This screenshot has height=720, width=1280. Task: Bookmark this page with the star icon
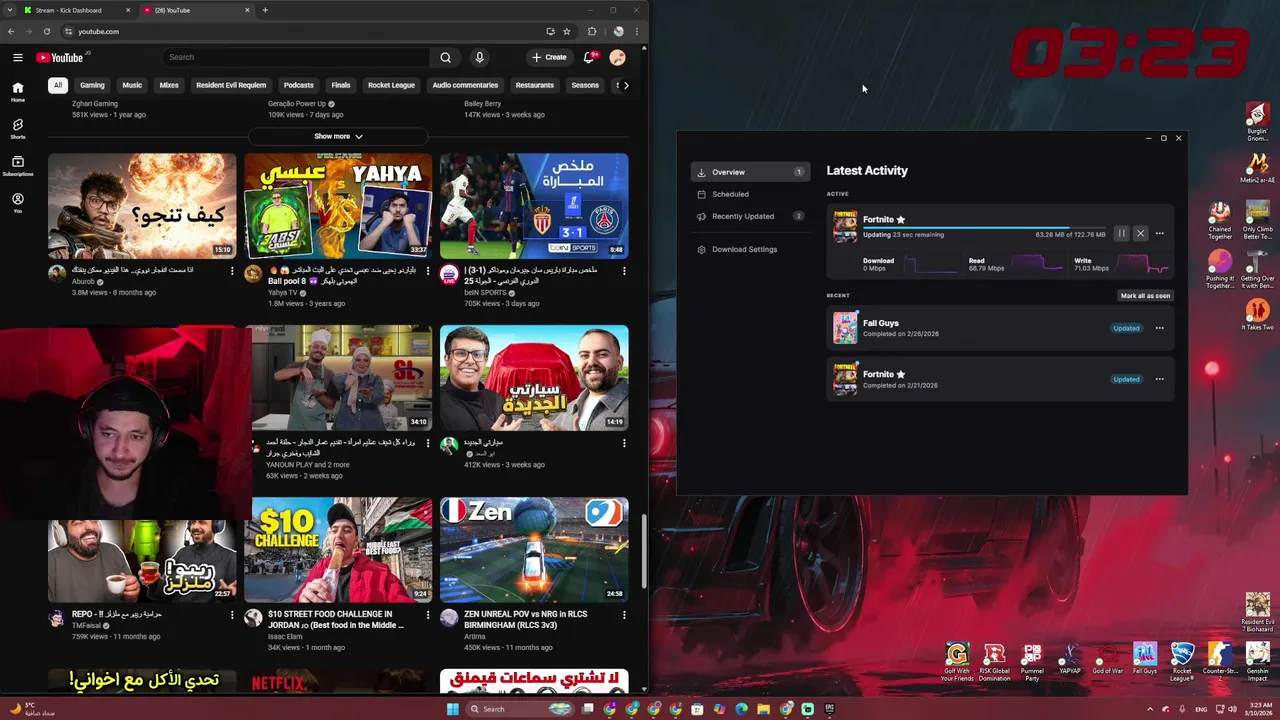click(566, 31)
